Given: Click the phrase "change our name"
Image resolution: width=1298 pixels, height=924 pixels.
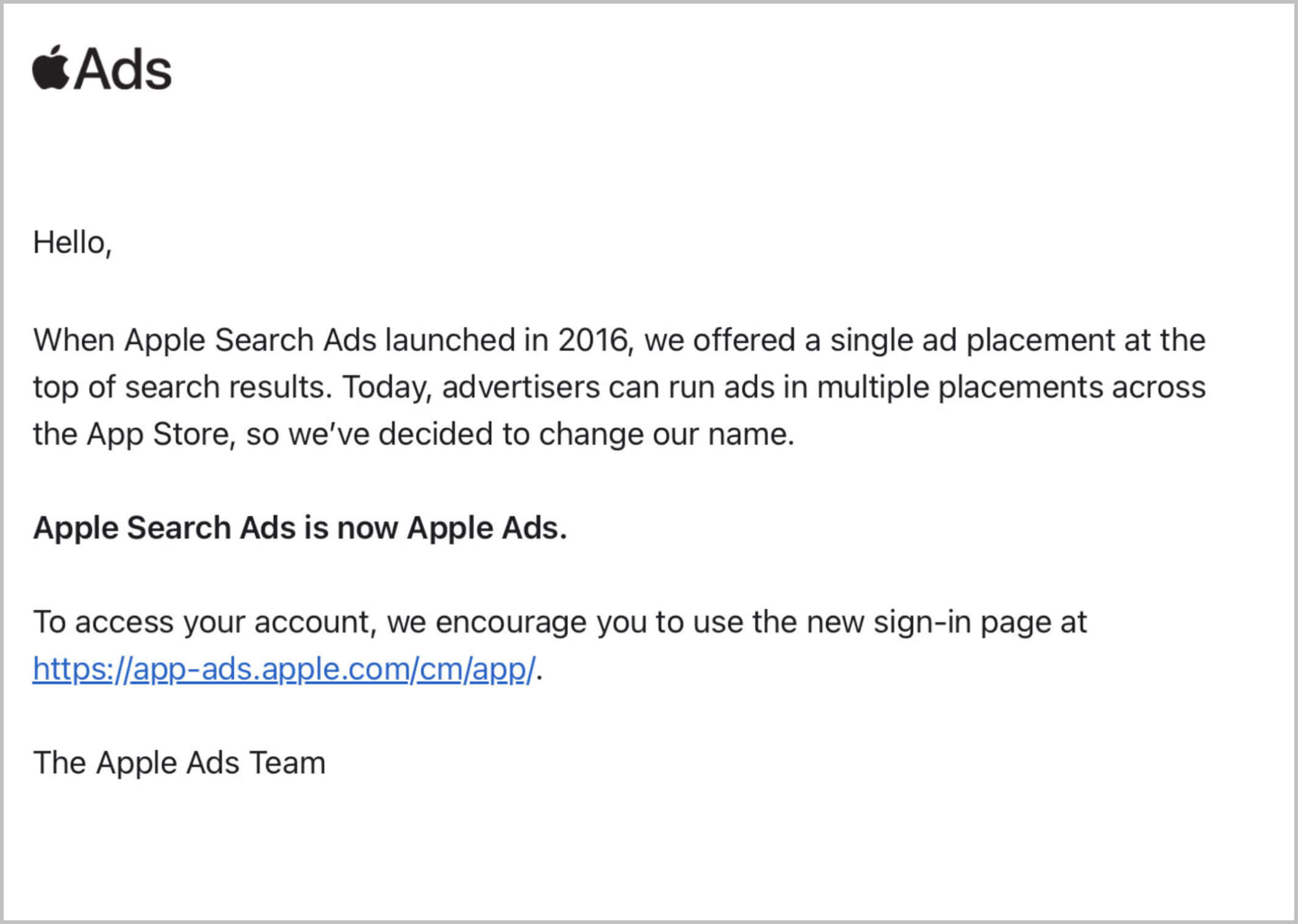Looking at the screenshot, I should 665,434.
